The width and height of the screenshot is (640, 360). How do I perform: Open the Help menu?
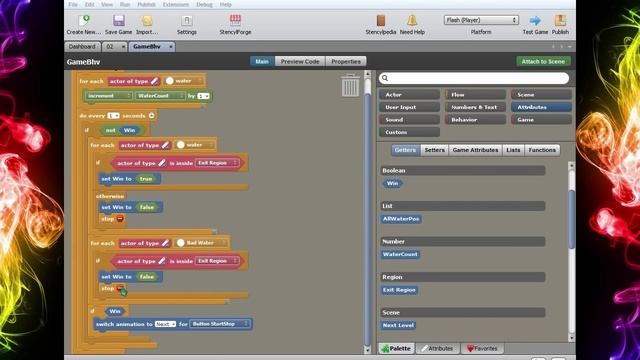(x=226, y=4)
